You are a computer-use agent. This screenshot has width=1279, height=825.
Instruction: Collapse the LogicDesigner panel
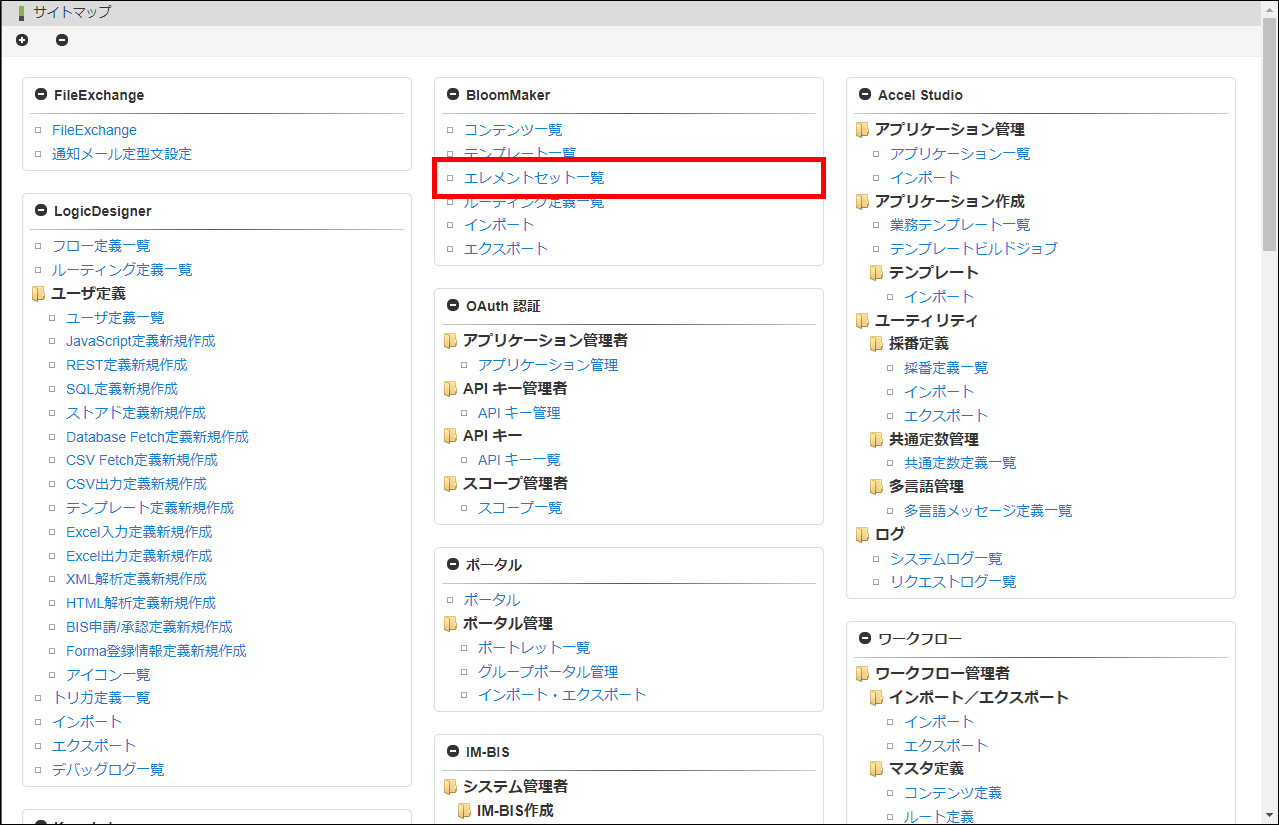click(x=41, y=211)
